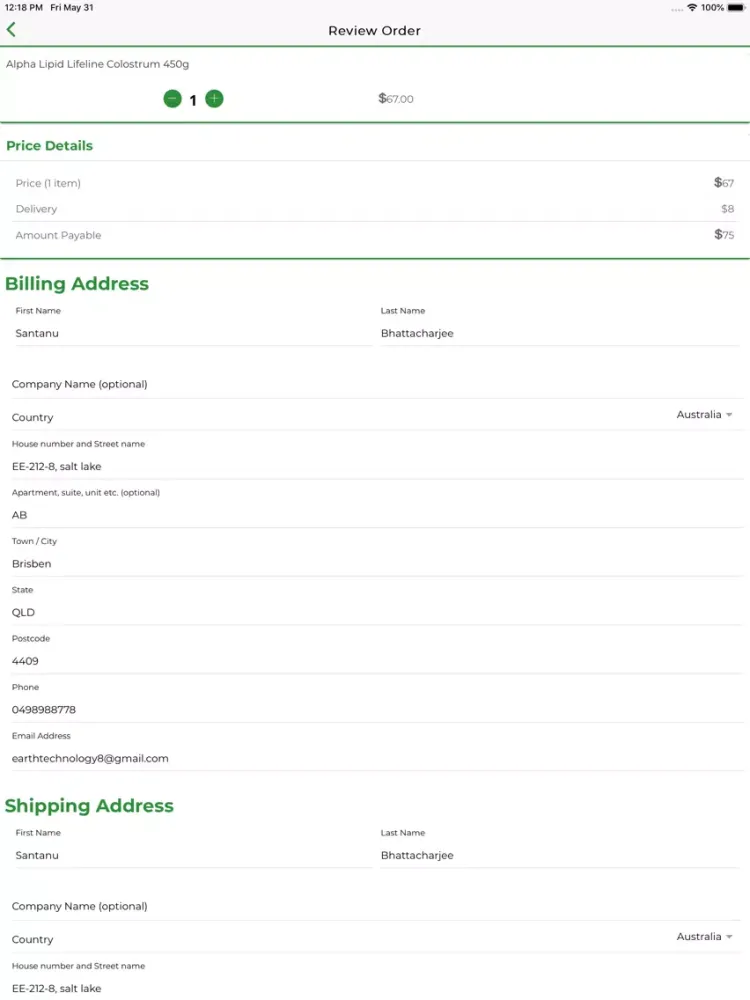Edit the Town / City field Brisben
Viewport: 750px width, 1000px height.
(x=375, y=564)
